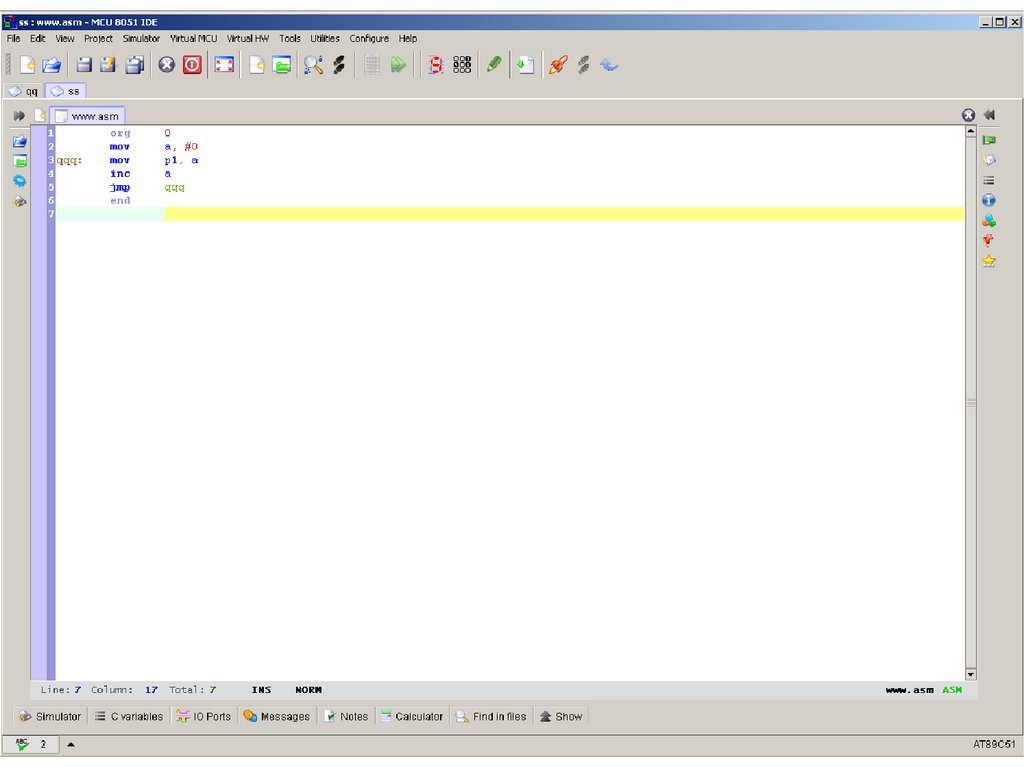This screenshot has width=1024, height=767.
Task: Open the IO Ports bottom panel
Action: coord(203,716)
